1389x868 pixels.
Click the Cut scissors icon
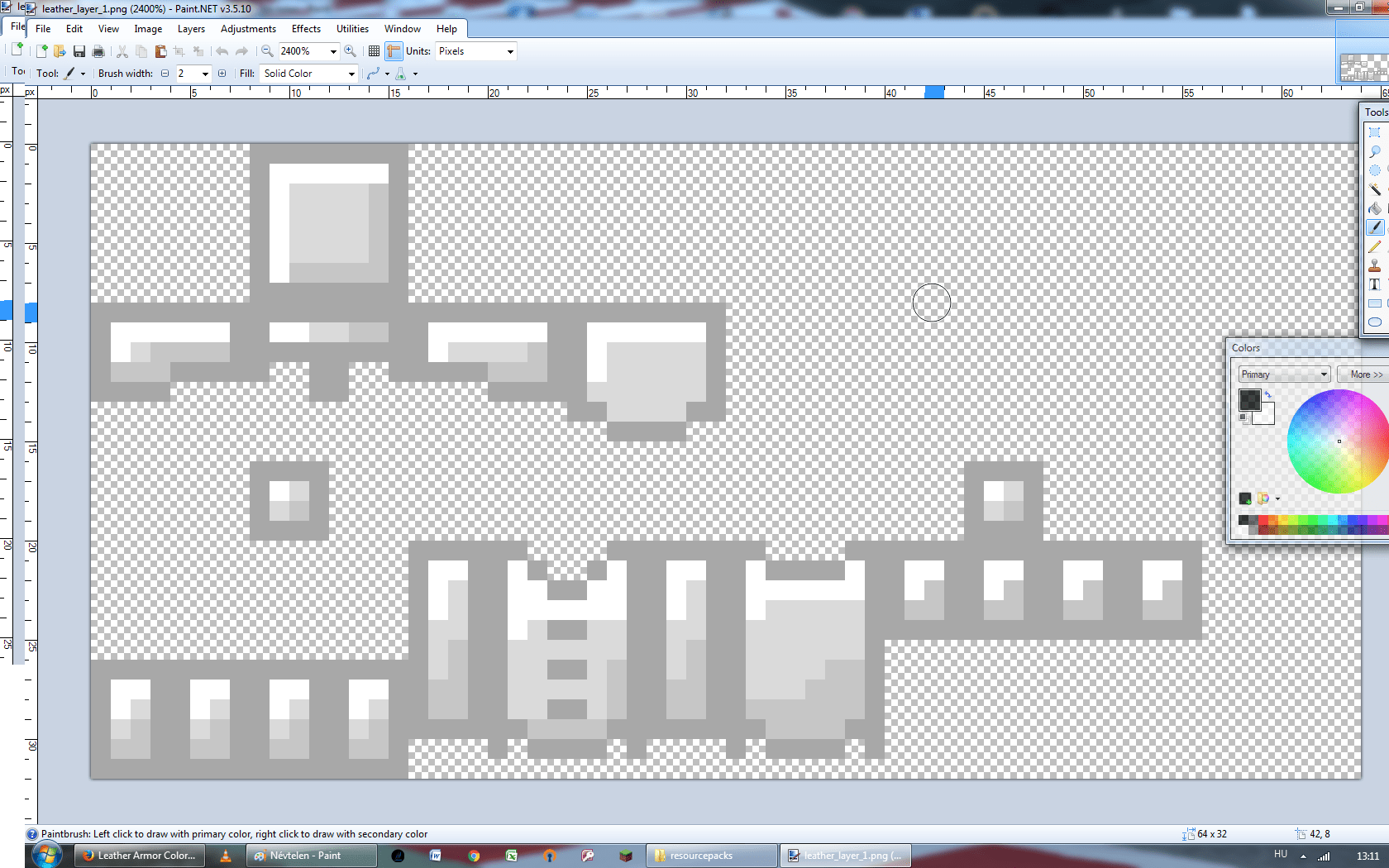pyautogui.click(x=122, y=51)
